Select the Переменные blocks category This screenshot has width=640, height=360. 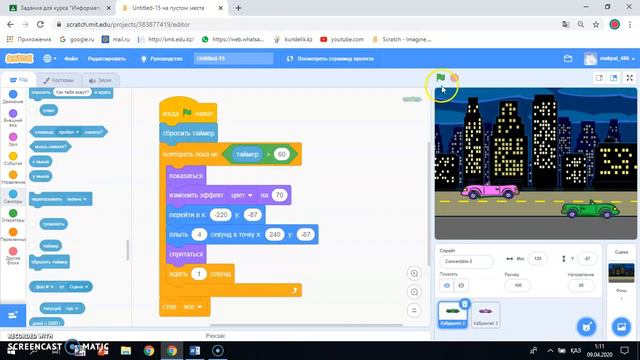(13, 235)
